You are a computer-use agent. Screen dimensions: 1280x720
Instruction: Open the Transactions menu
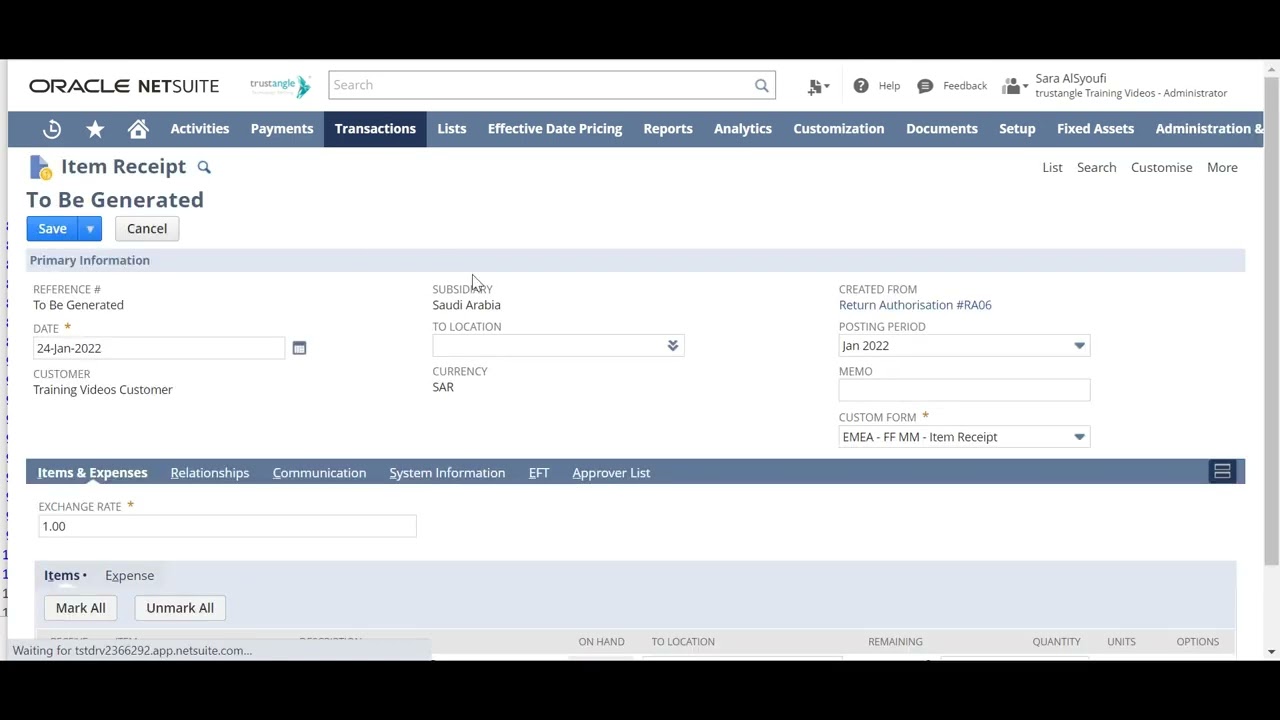pos(375,129)
